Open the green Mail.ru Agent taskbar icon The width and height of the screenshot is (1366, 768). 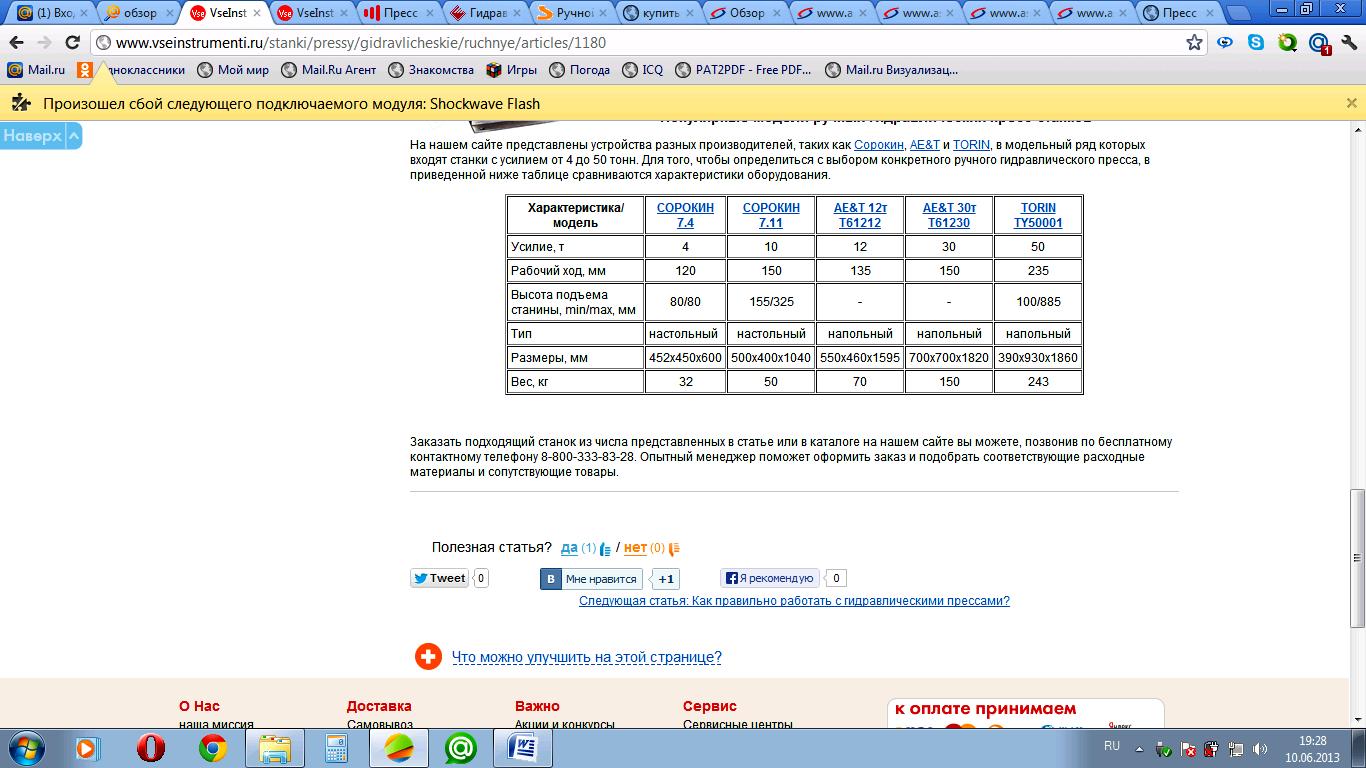[x=461, y=748]
